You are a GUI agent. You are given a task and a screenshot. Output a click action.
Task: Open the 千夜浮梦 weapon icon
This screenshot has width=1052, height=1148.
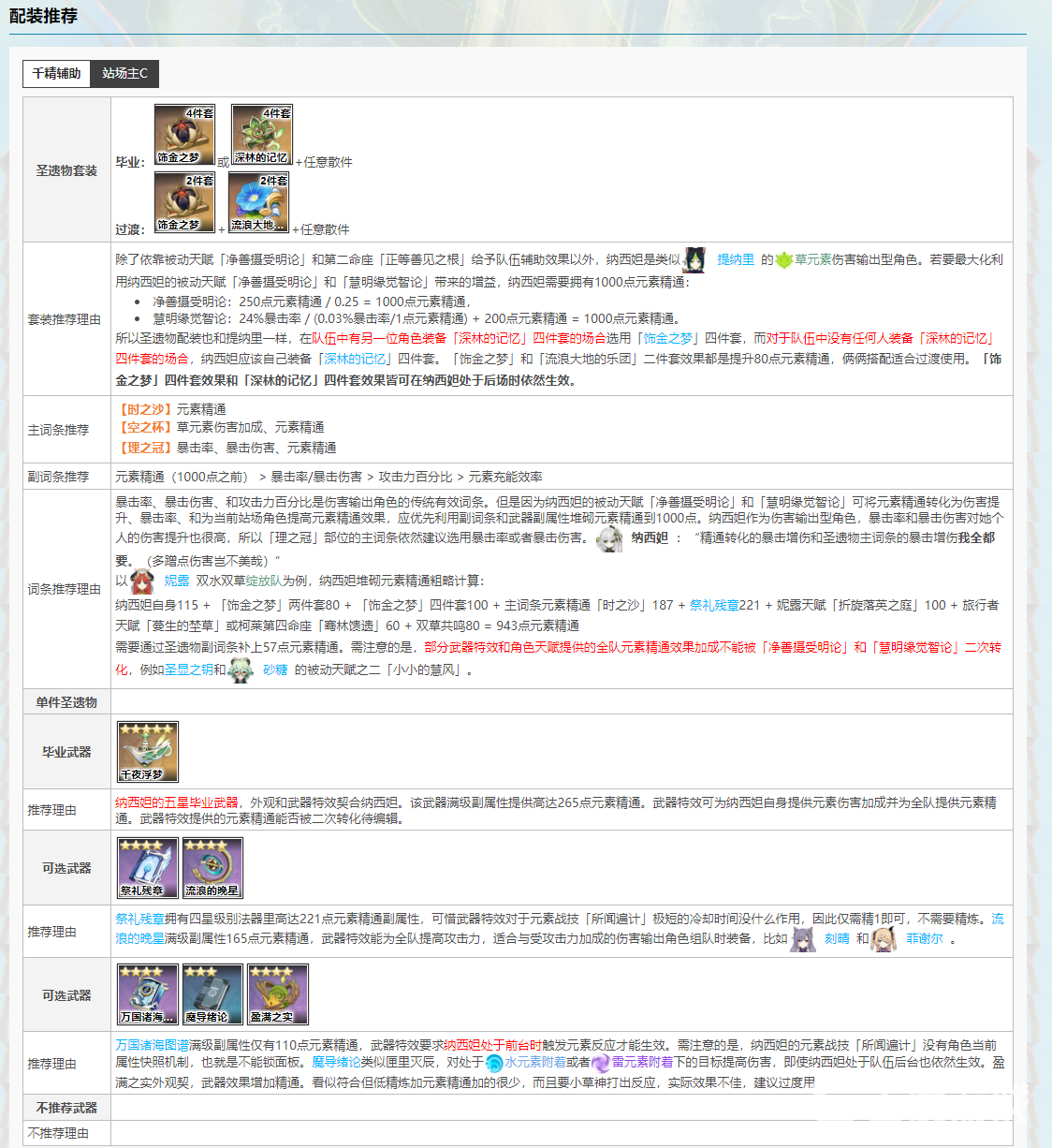pyautogui.click(x=148, y=752)
